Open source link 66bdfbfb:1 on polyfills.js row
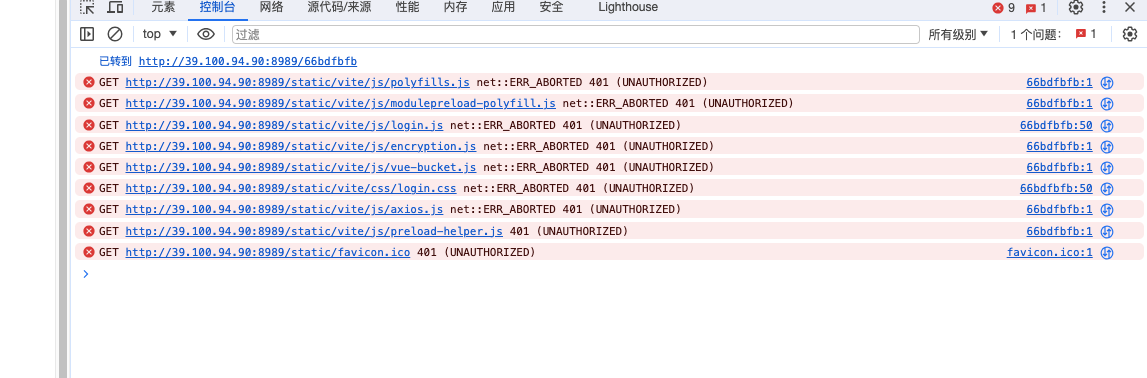 (x=1059, y=83)
